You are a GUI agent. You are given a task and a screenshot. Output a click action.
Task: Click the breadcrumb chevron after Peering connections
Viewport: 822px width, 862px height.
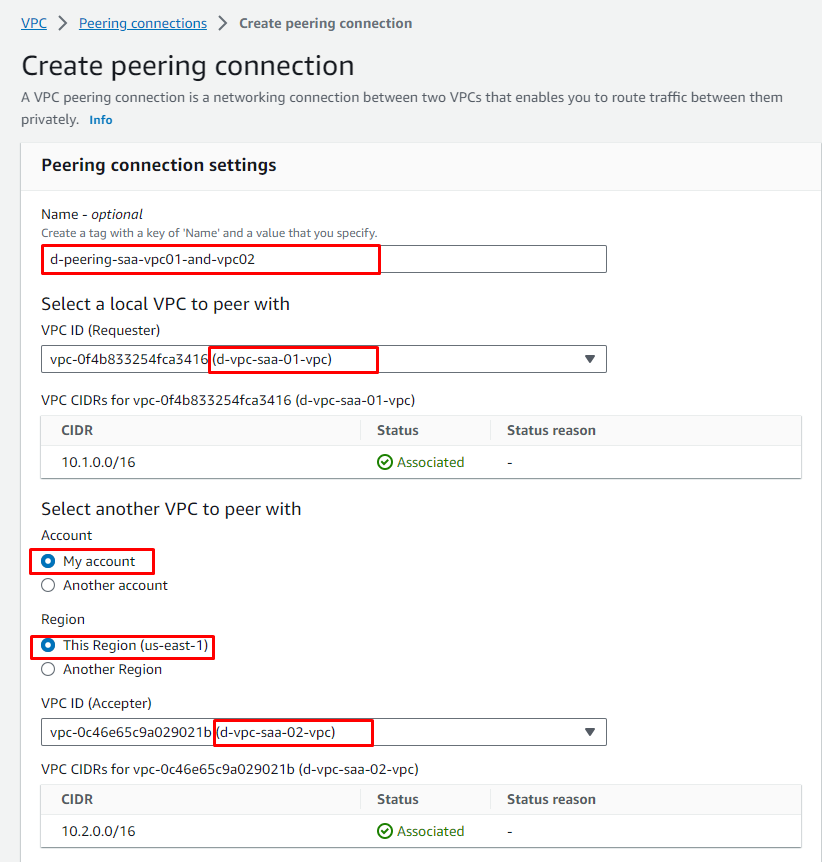(x=223, y=23)
